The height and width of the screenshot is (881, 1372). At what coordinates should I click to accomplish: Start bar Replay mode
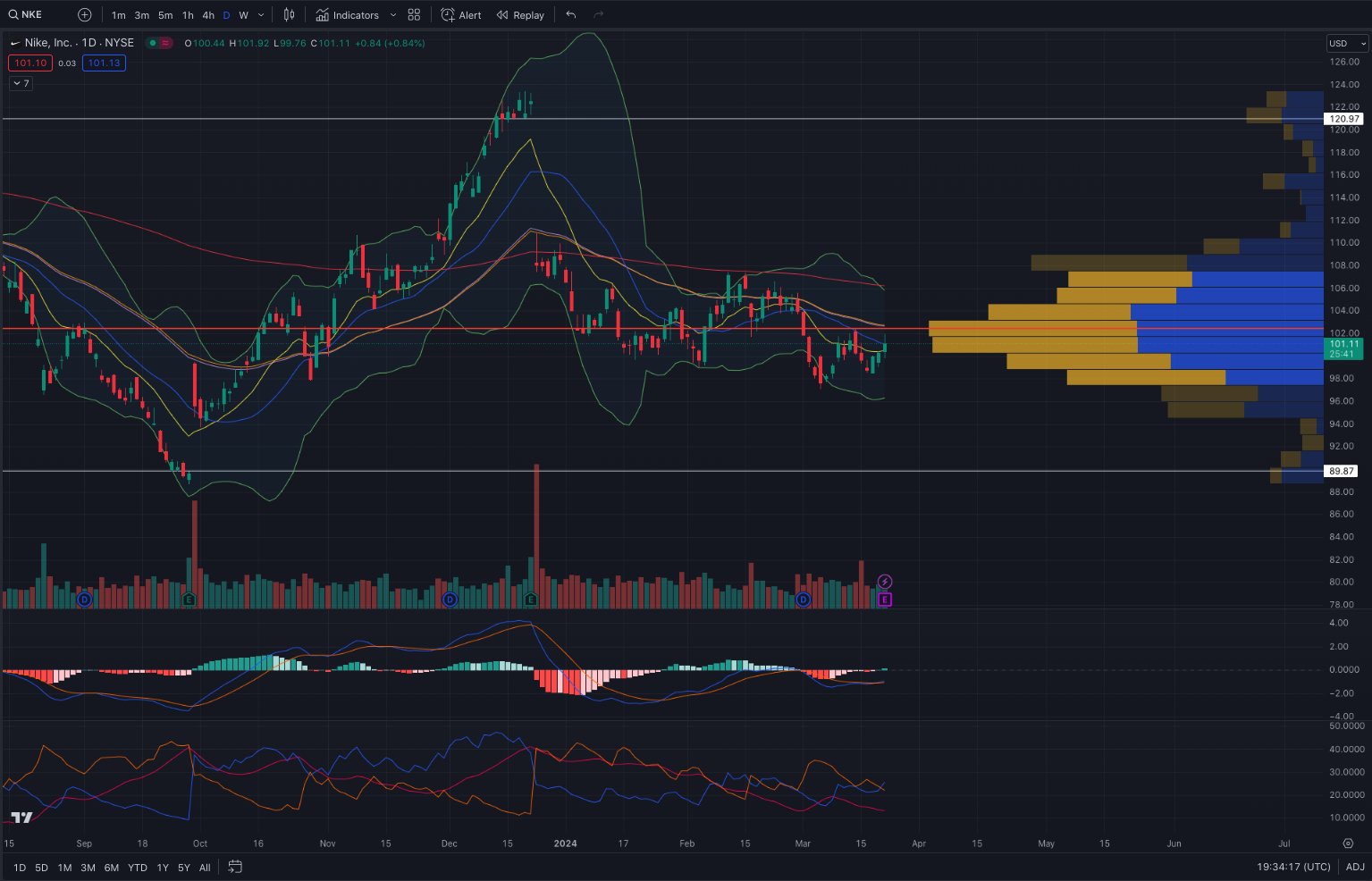[x=520, y=14]
